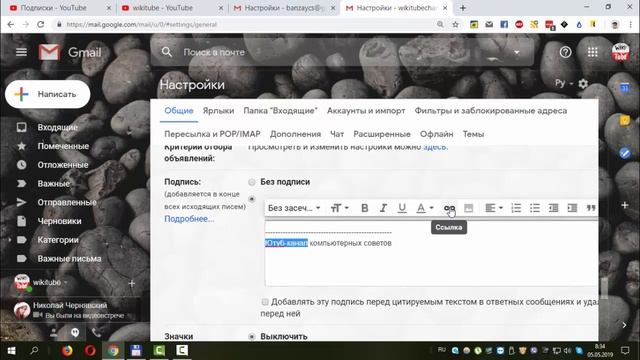Decrease indent in signature editor
Image resolution: width=640 pixels, height=360 pixels.
[553, 208]
